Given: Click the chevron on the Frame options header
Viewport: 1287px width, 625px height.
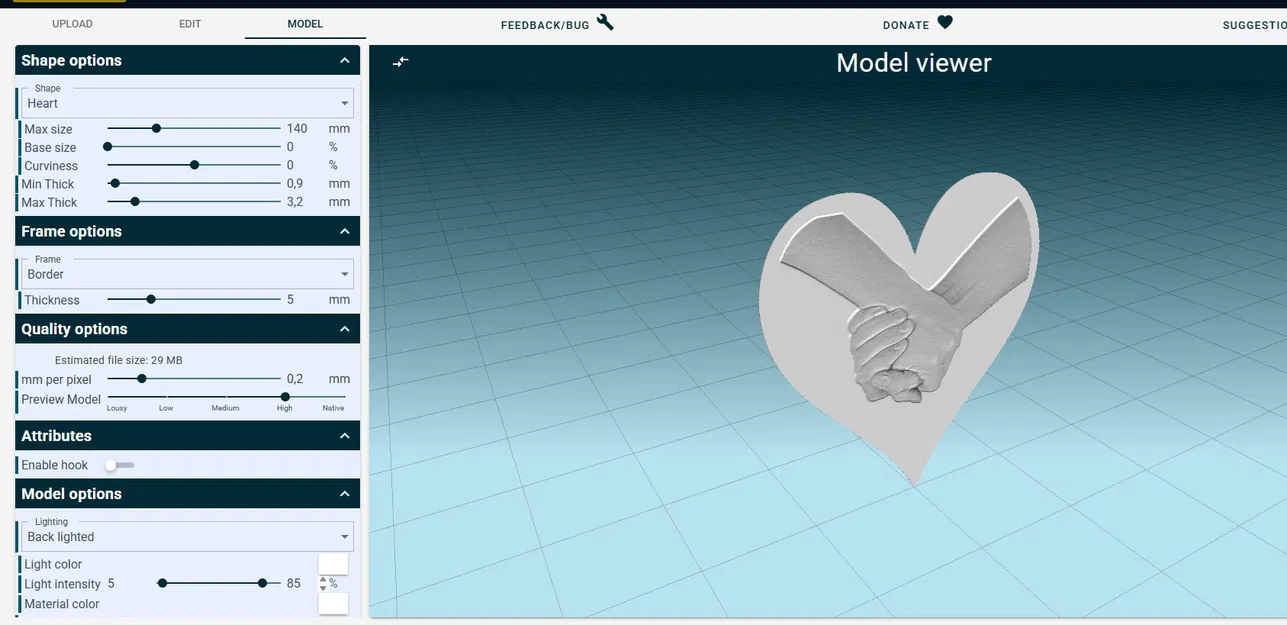Looking at the screenshot, I should click(x=343, y=230).
